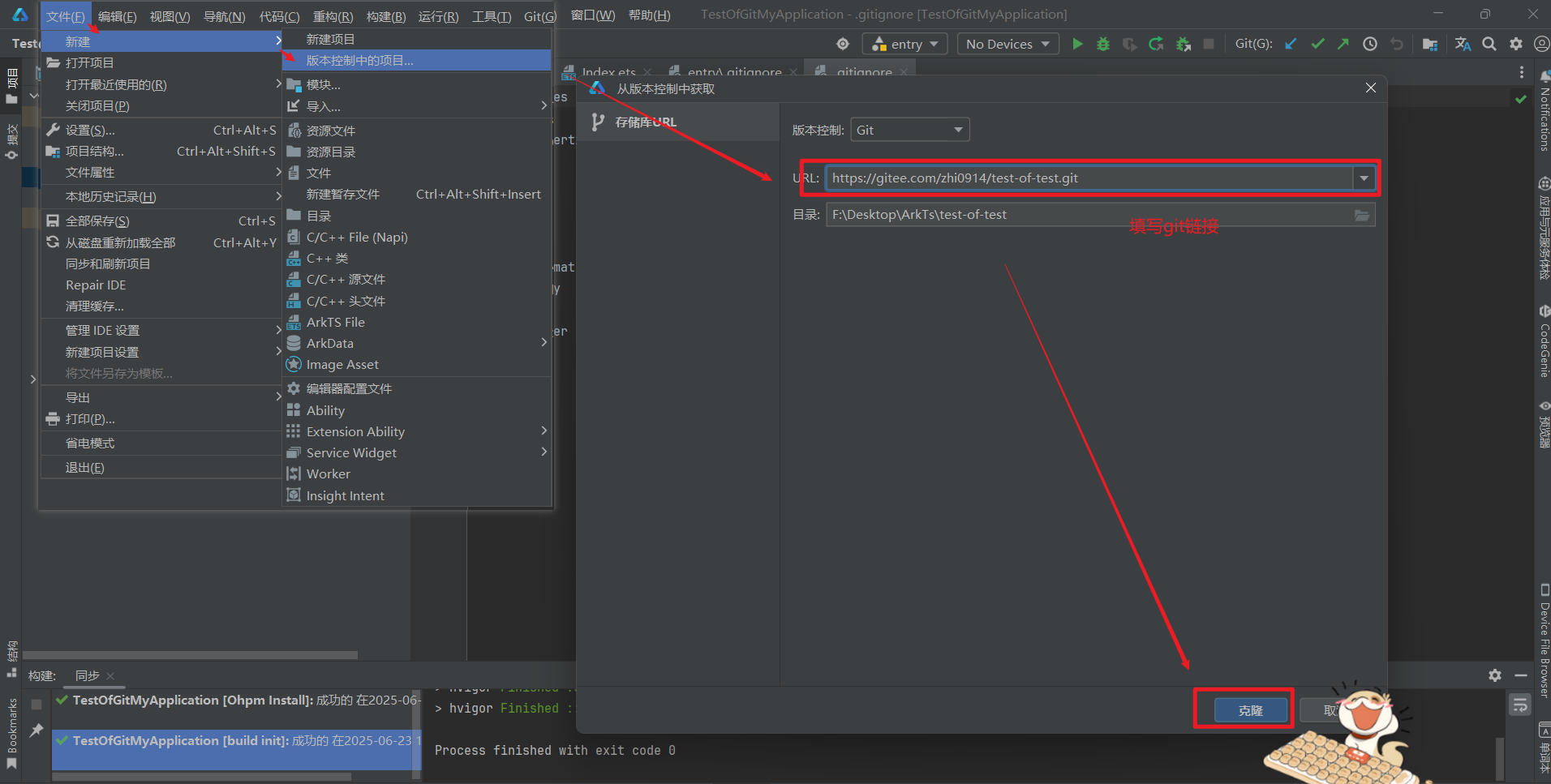1551x784 pixels.
Task: Open Notifications side panel
Action: click(1544, 111)
